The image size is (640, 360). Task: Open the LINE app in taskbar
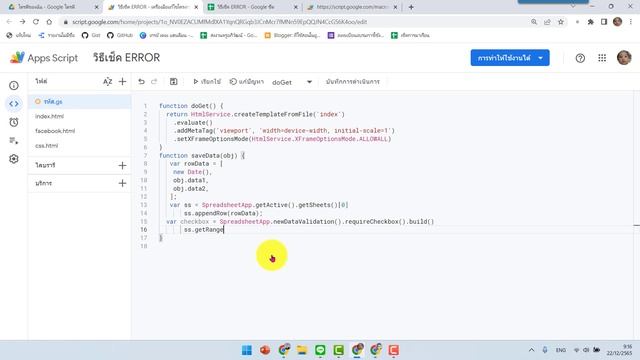(x=320, y=350)
